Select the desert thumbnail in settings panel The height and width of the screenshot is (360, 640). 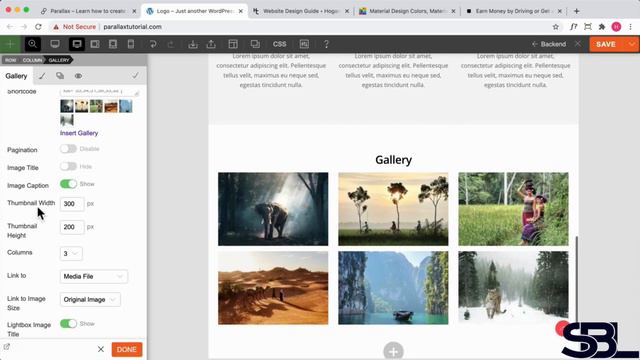pos(111,106)
